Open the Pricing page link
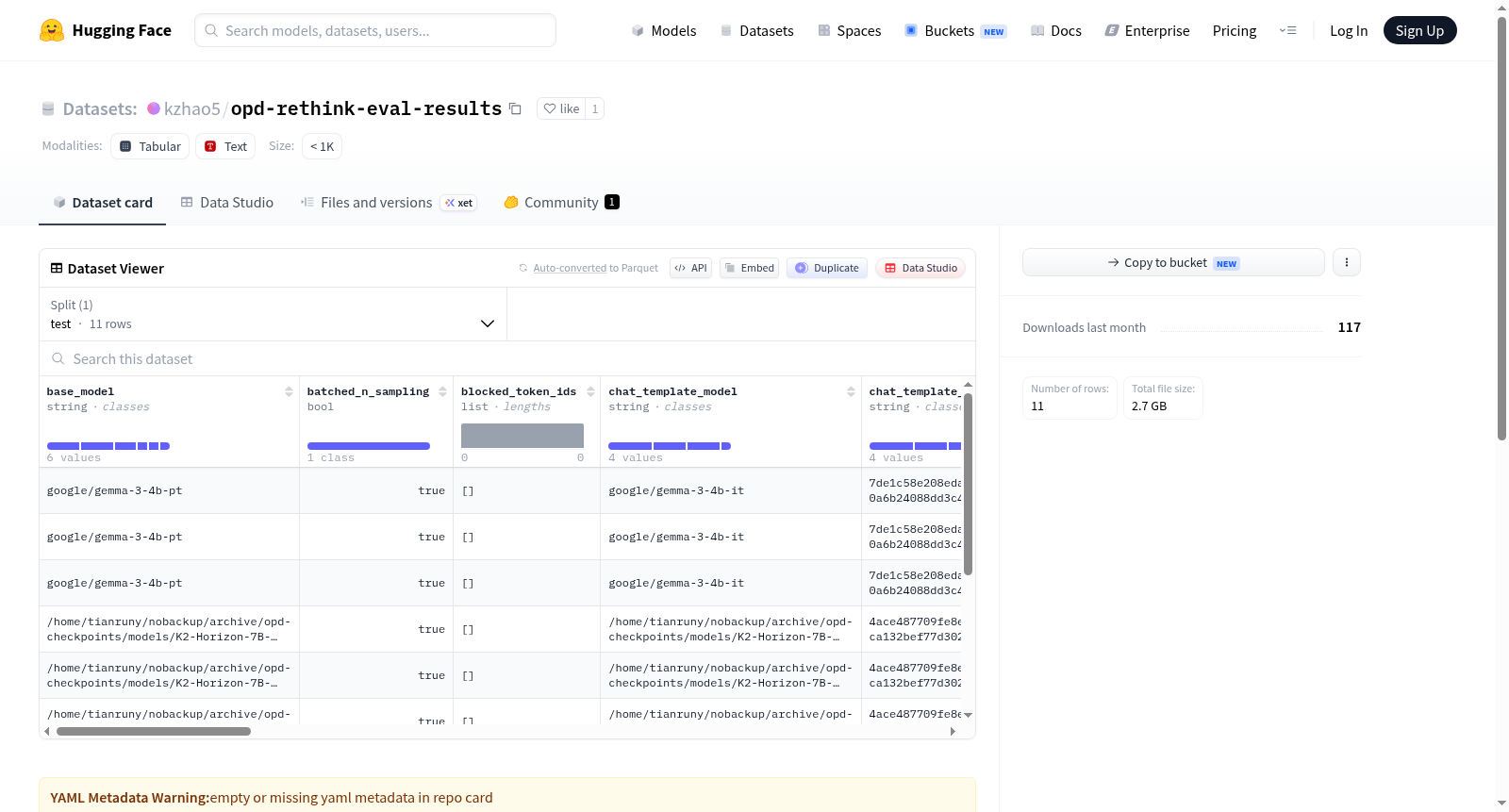The height and width of the screenshot is (812, 1509). [x=1235, y=30]
